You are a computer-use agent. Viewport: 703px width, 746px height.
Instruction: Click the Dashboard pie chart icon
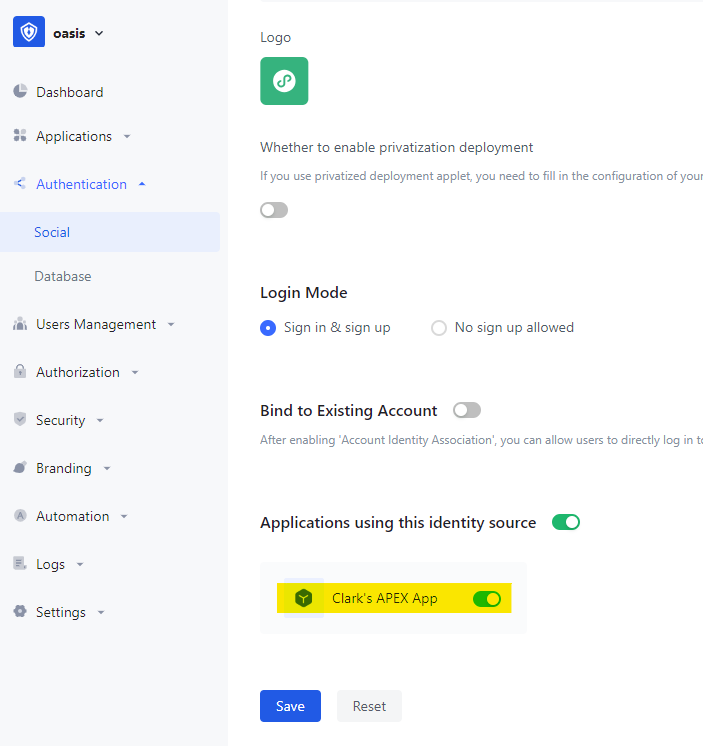point(20,92)
